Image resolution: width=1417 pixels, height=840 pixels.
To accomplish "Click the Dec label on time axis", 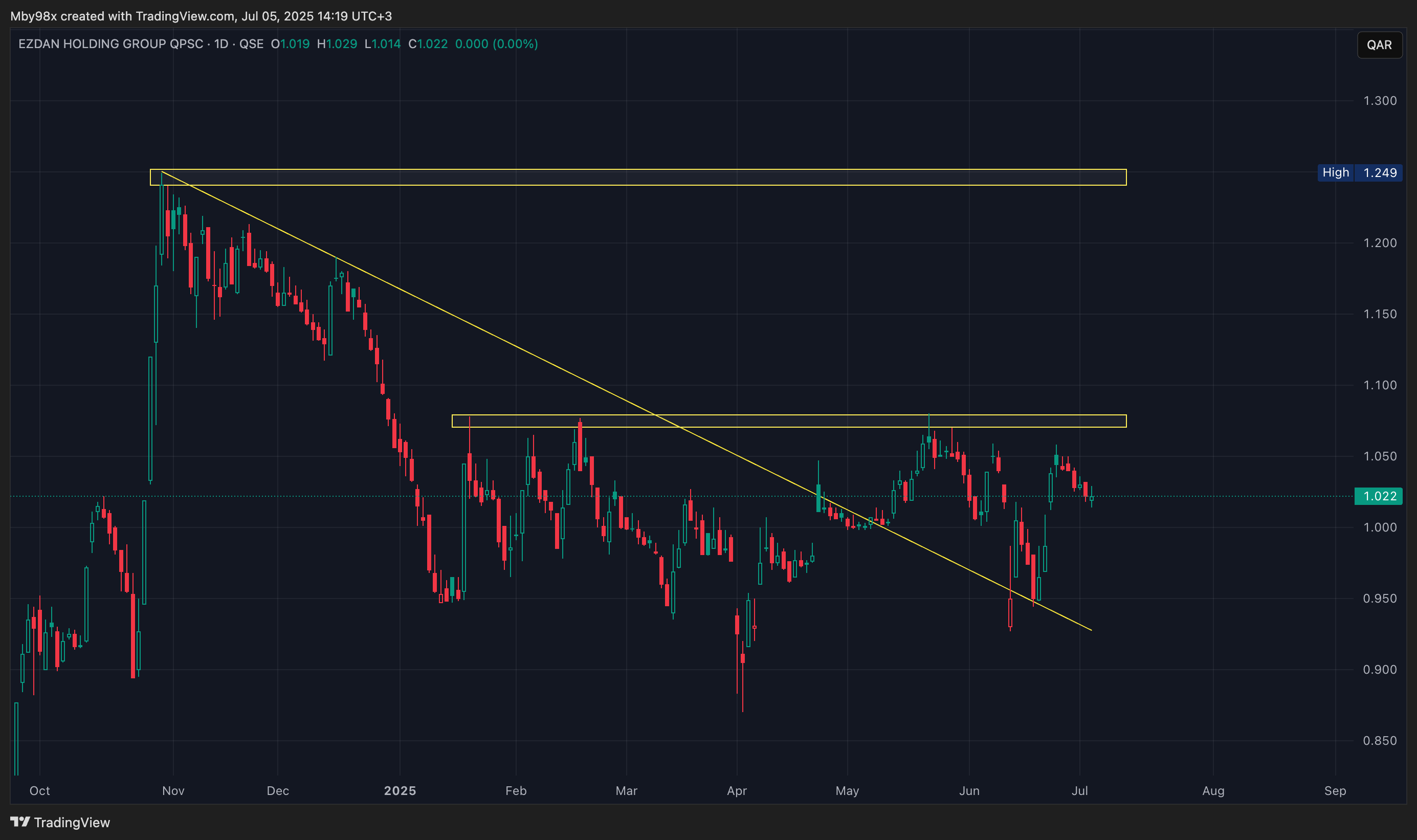I will click(x=278, y=791).
